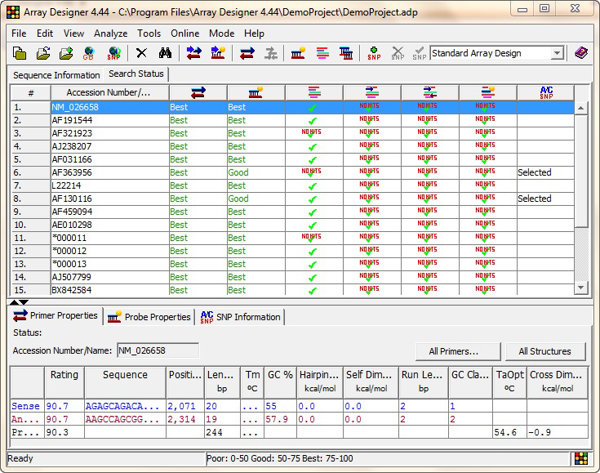Select row AF191544

coord(293,121)
